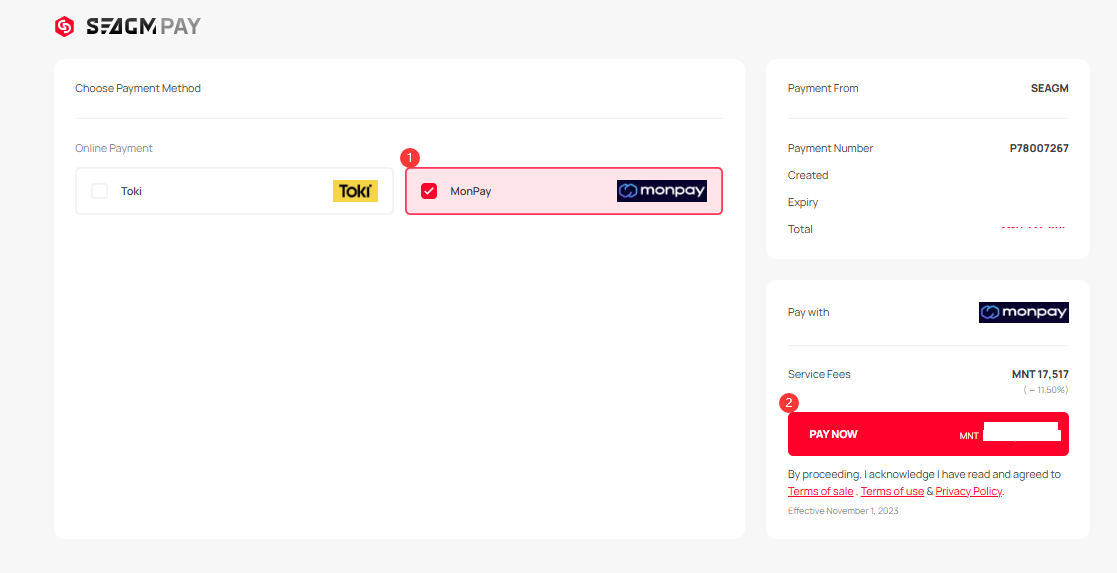The height and width of the screenshot is (573, 1117).
Task: Select the MonPay option label text
Action: pos(470,191)
